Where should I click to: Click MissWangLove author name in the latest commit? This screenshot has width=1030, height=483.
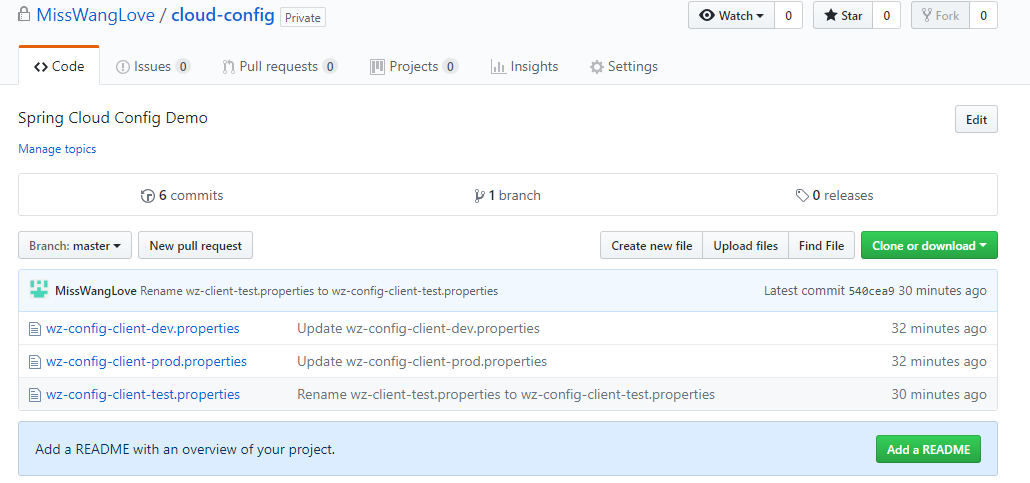[x=96, y=290]
